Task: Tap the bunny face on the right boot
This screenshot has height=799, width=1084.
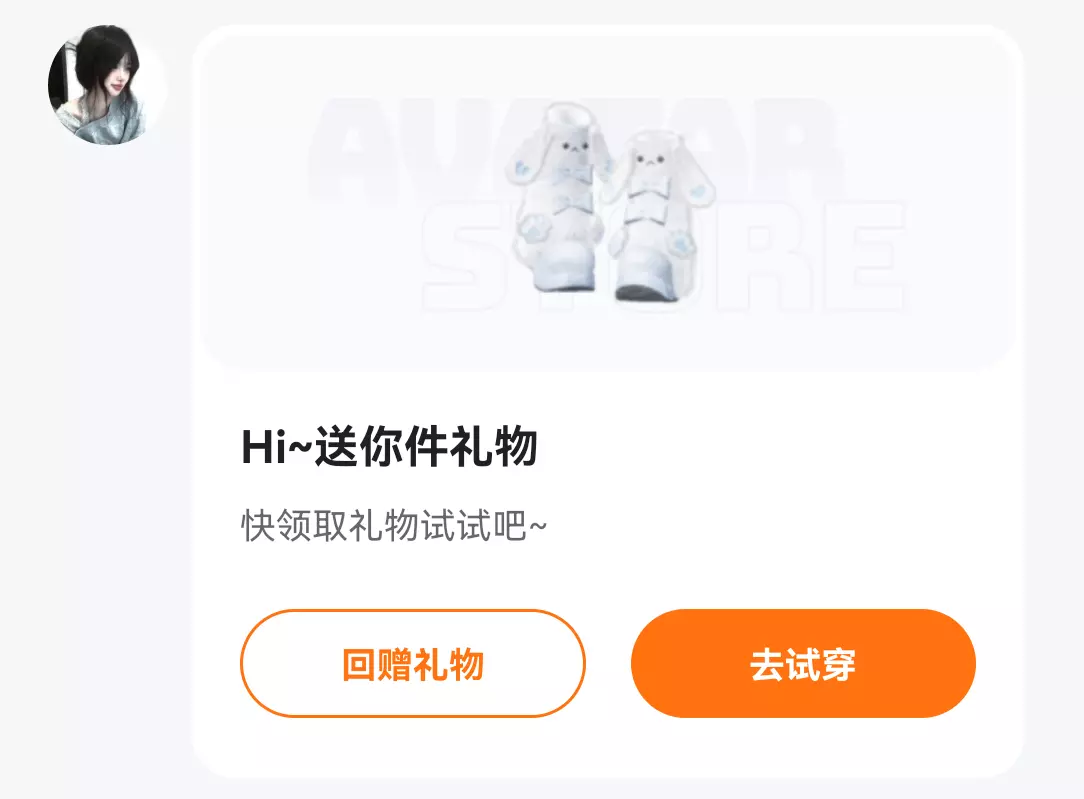Action: pyautogui.click(x=650, y=161)
